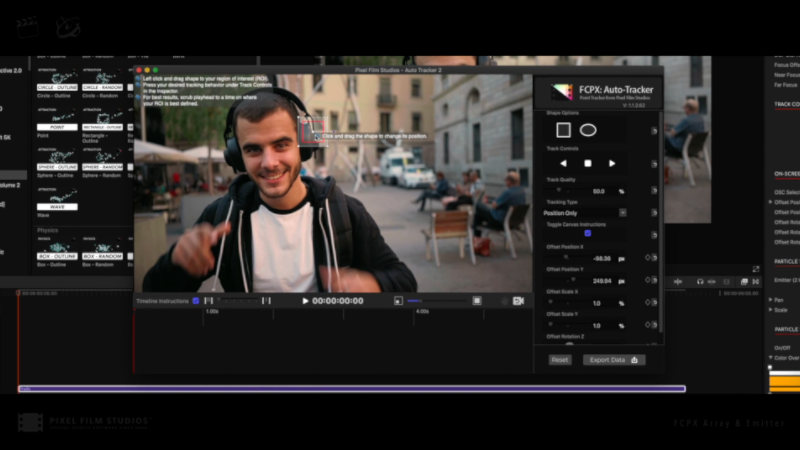Click the large zoom-in icon beside zoom slider

pos(477,301)
